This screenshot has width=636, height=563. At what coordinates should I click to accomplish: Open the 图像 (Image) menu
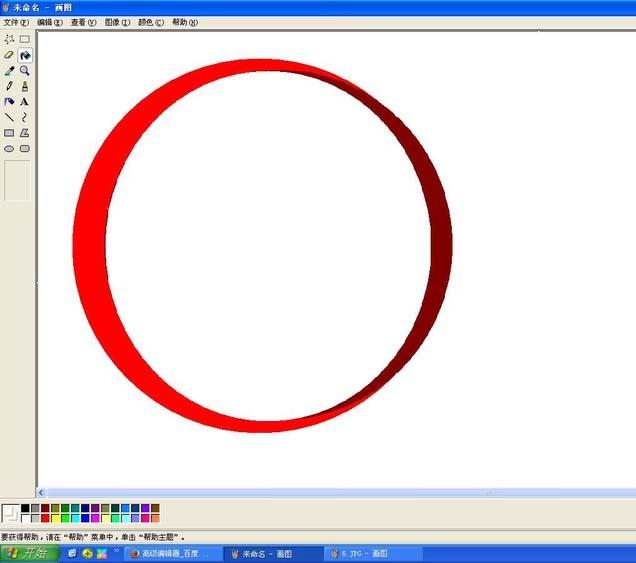click(x=117, y=22)
